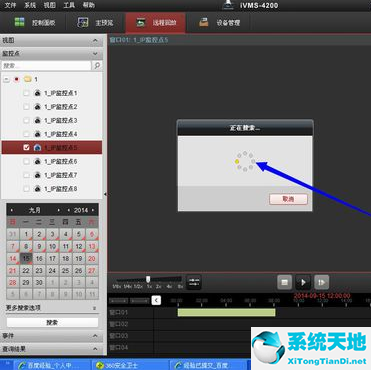Check the 1_IP监控点7 checkbox

26,175
